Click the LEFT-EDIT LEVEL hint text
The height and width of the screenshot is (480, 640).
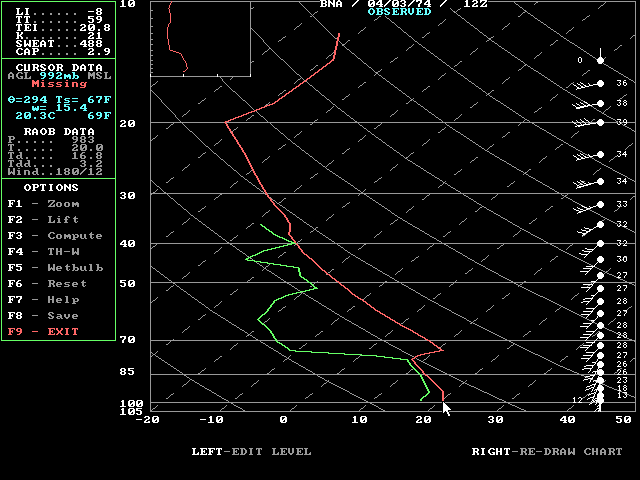pos(251,452)
